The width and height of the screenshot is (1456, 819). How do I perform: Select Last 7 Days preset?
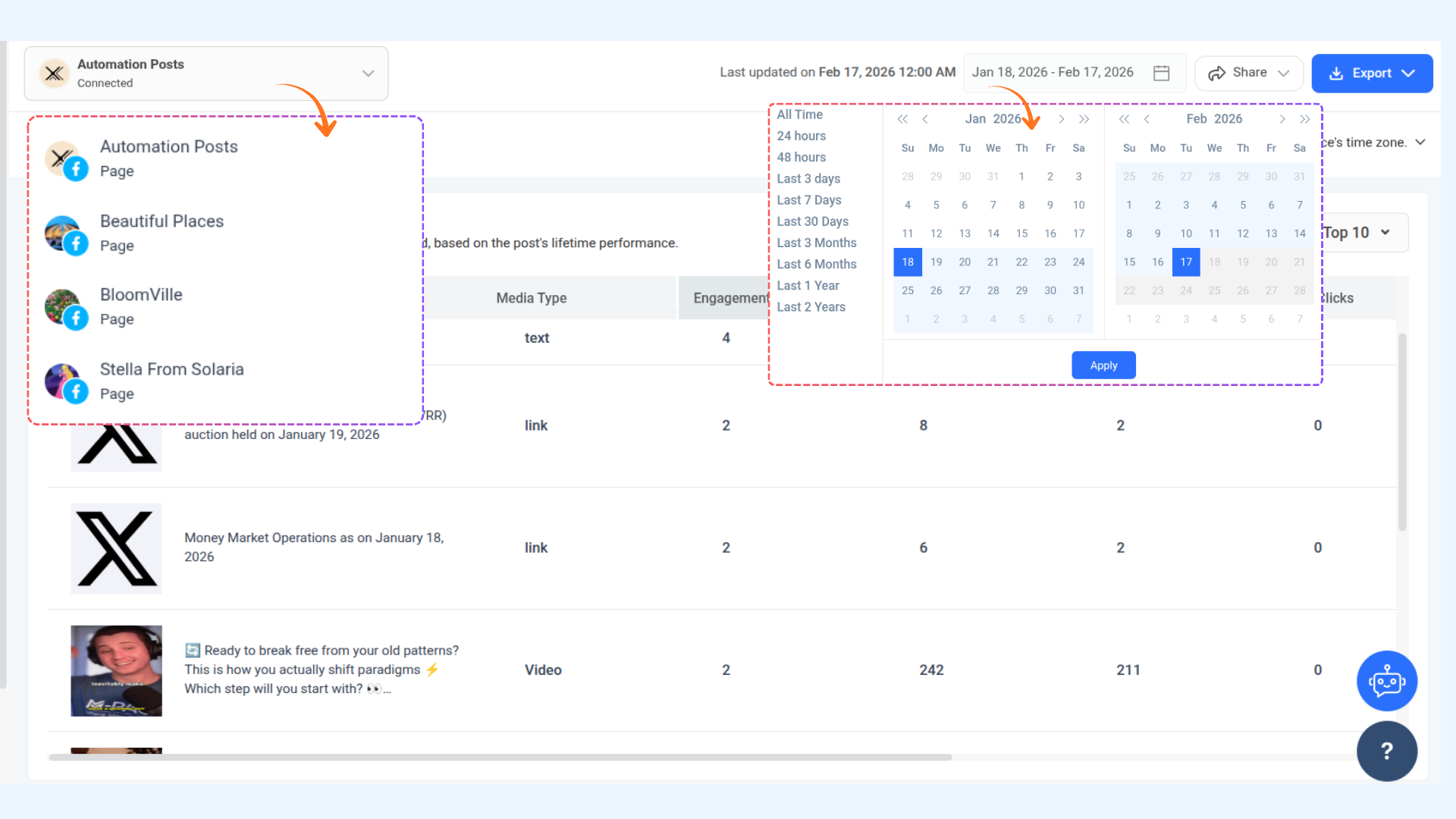(808, 200)
